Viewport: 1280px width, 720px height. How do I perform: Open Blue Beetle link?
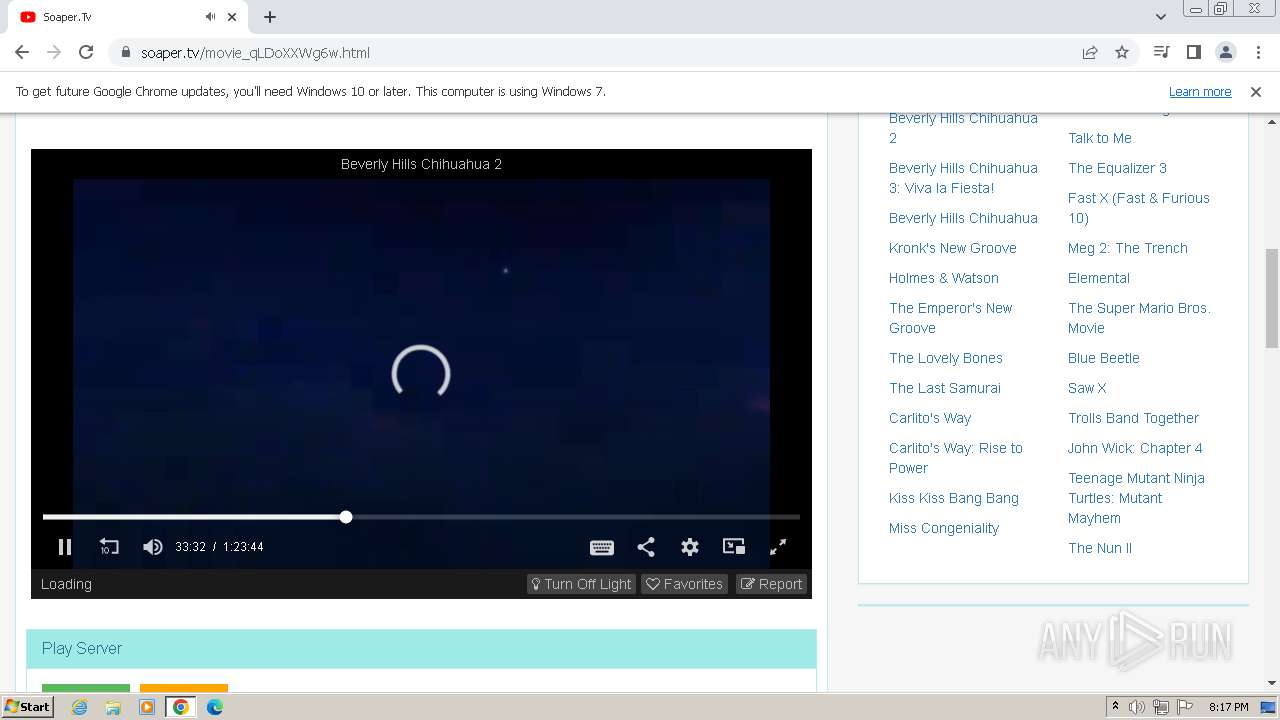(x=1103, y=358)
